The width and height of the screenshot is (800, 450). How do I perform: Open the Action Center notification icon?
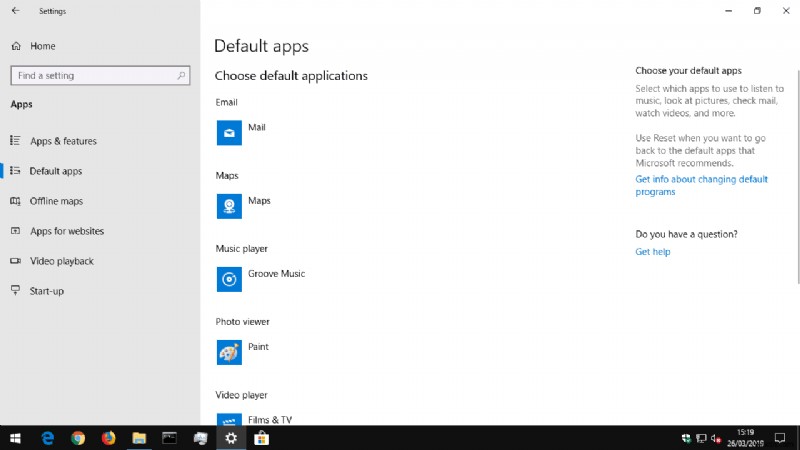click(x=780, y=438)
